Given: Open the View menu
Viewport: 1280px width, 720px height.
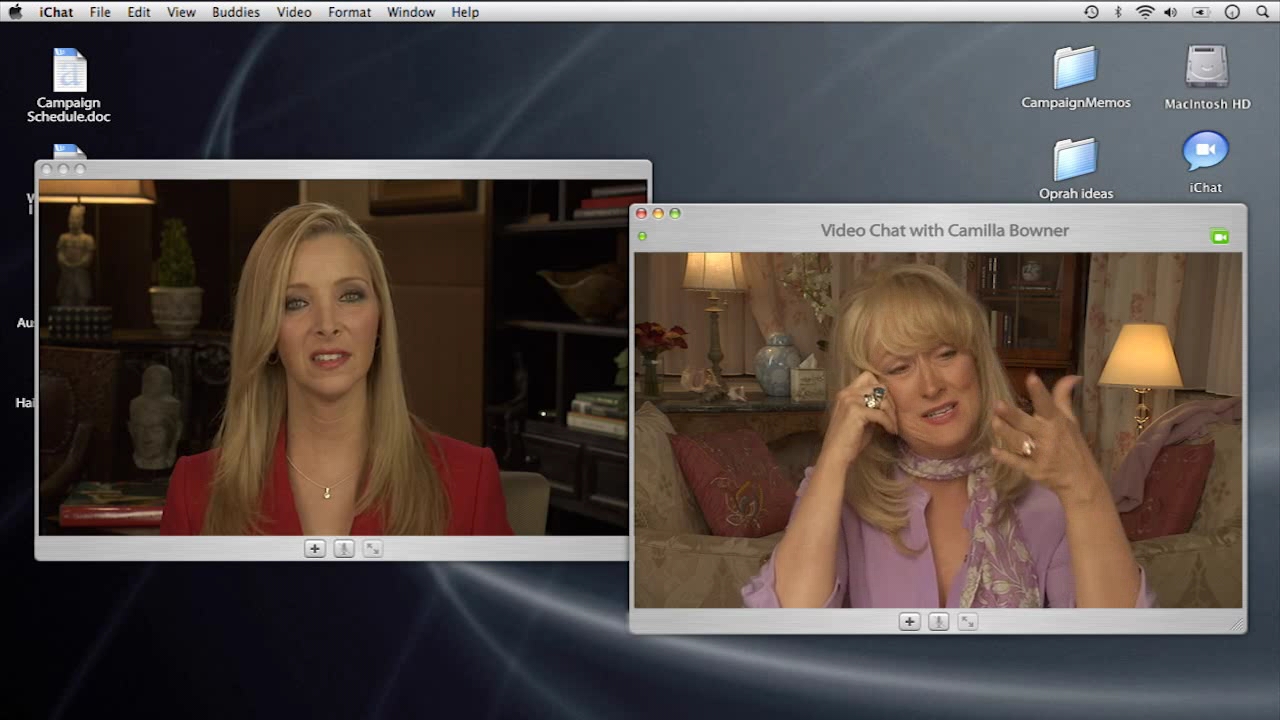Looking at the screenshot, I should tap(181, 12).
